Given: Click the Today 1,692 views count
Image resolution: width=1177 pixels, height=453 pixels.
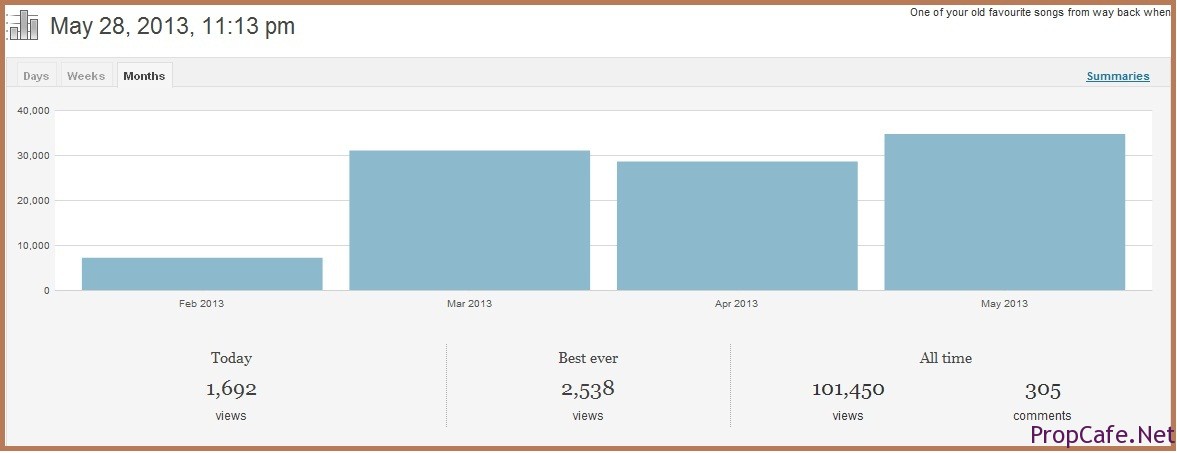Looking at the screenshot, I should tap(231, 389).
